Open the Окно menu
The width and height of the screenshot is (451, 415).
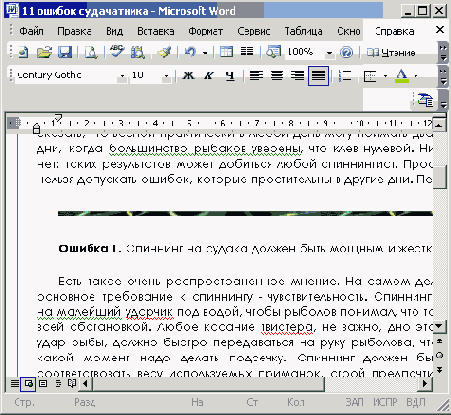(x=349, y=31)
